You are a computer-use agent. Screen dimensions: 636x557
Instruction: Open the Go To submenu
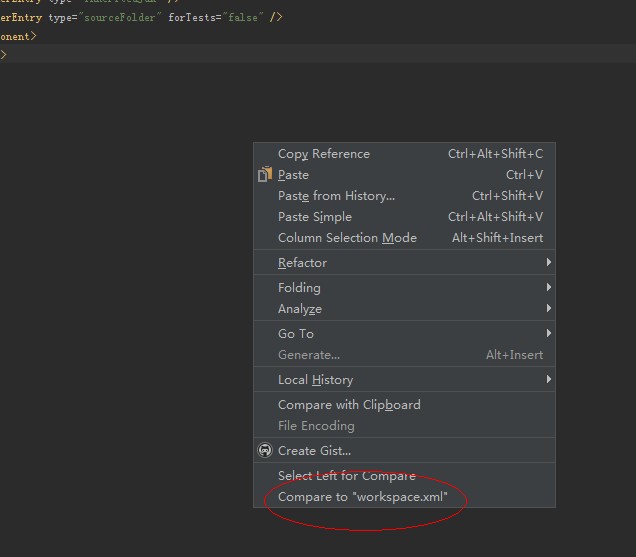pos(404,334)
